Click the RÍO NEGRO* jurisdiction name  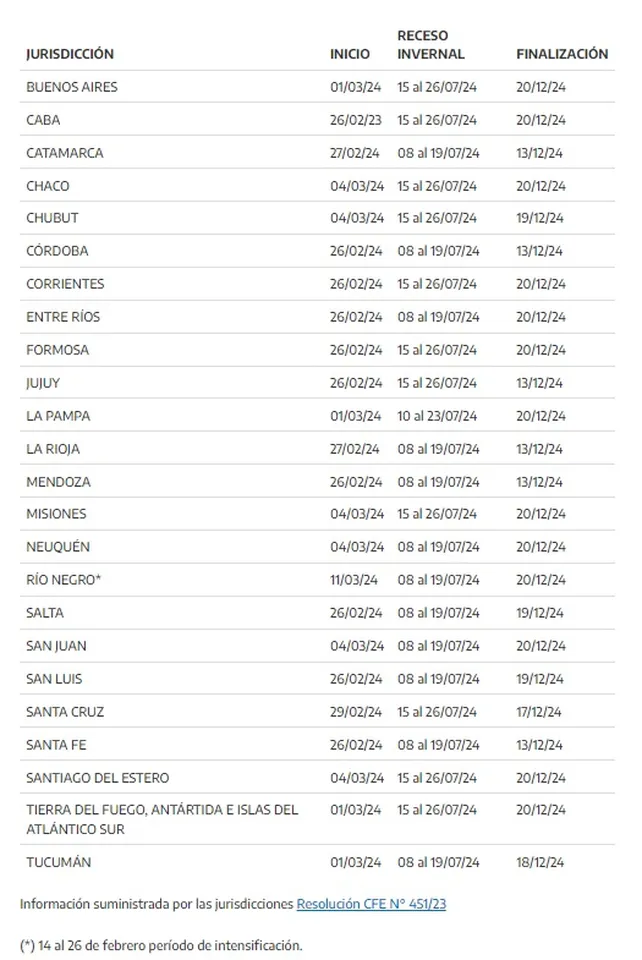coord(64,580)
